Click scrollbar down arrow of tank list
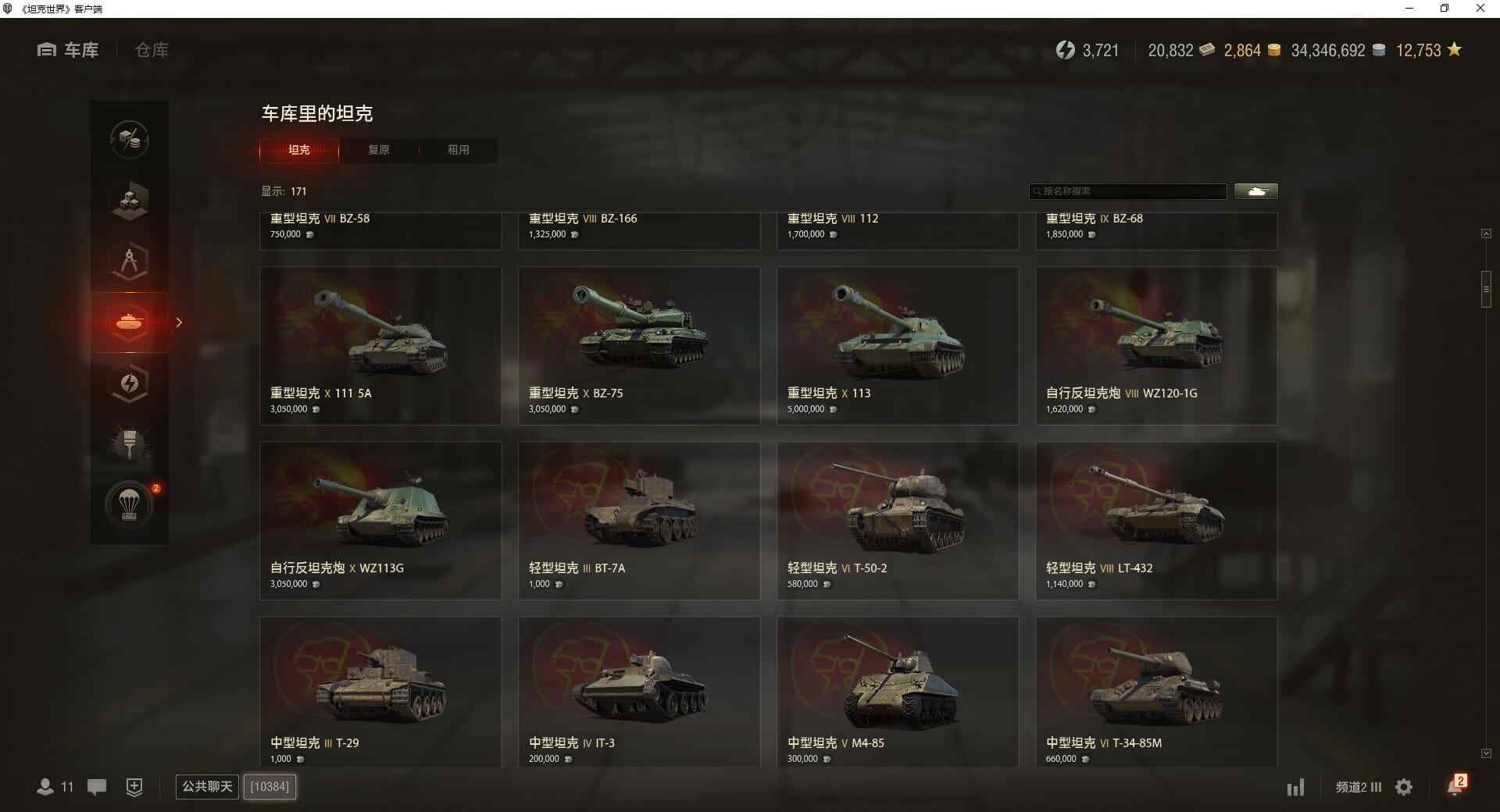 (1486, 753)
